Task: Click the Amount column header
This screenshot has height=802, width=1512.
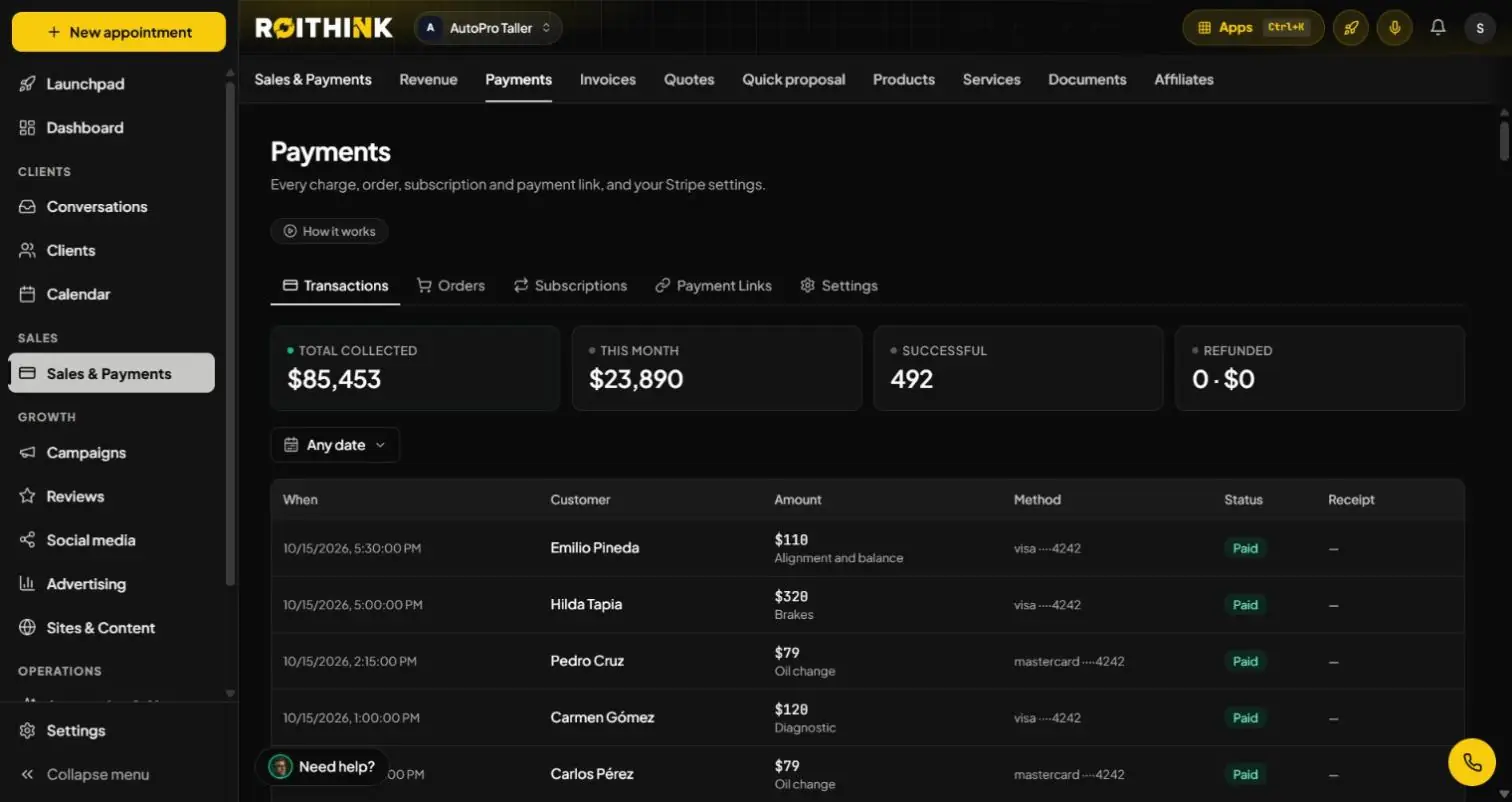Action: pyautogui.click(x=798, y=500)
